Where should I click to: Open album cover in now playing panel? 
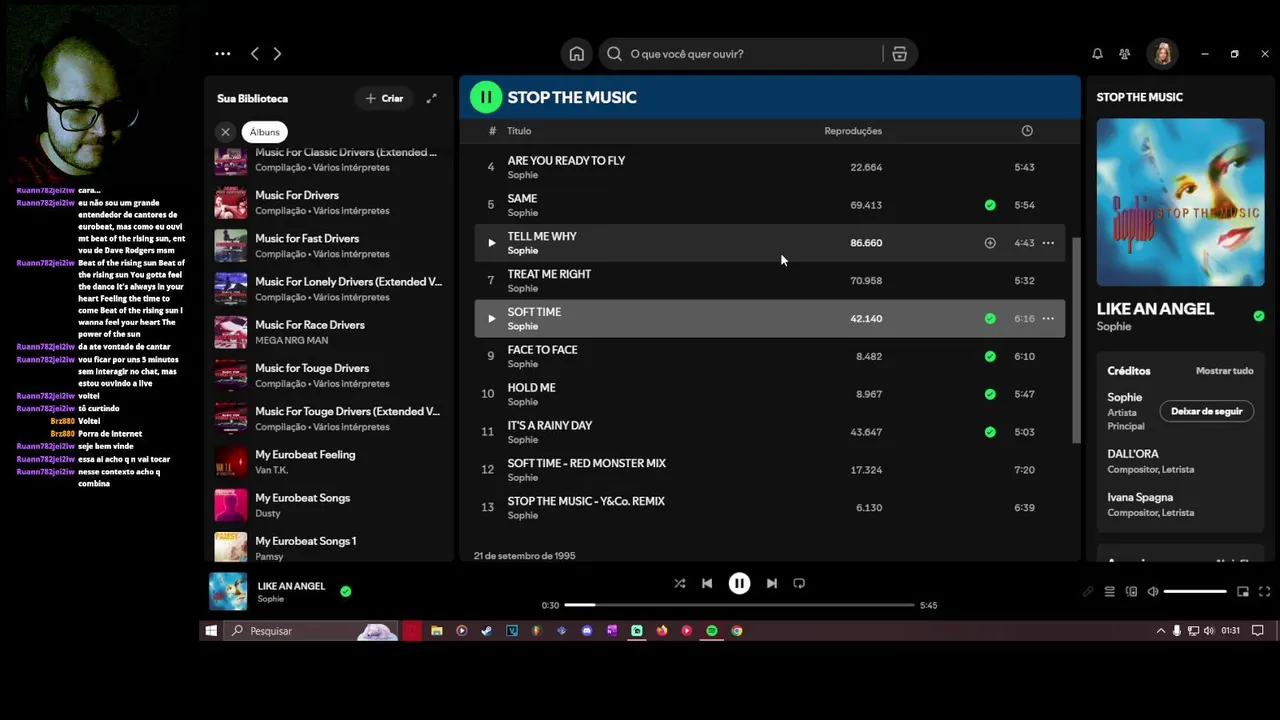point(1180,202)
